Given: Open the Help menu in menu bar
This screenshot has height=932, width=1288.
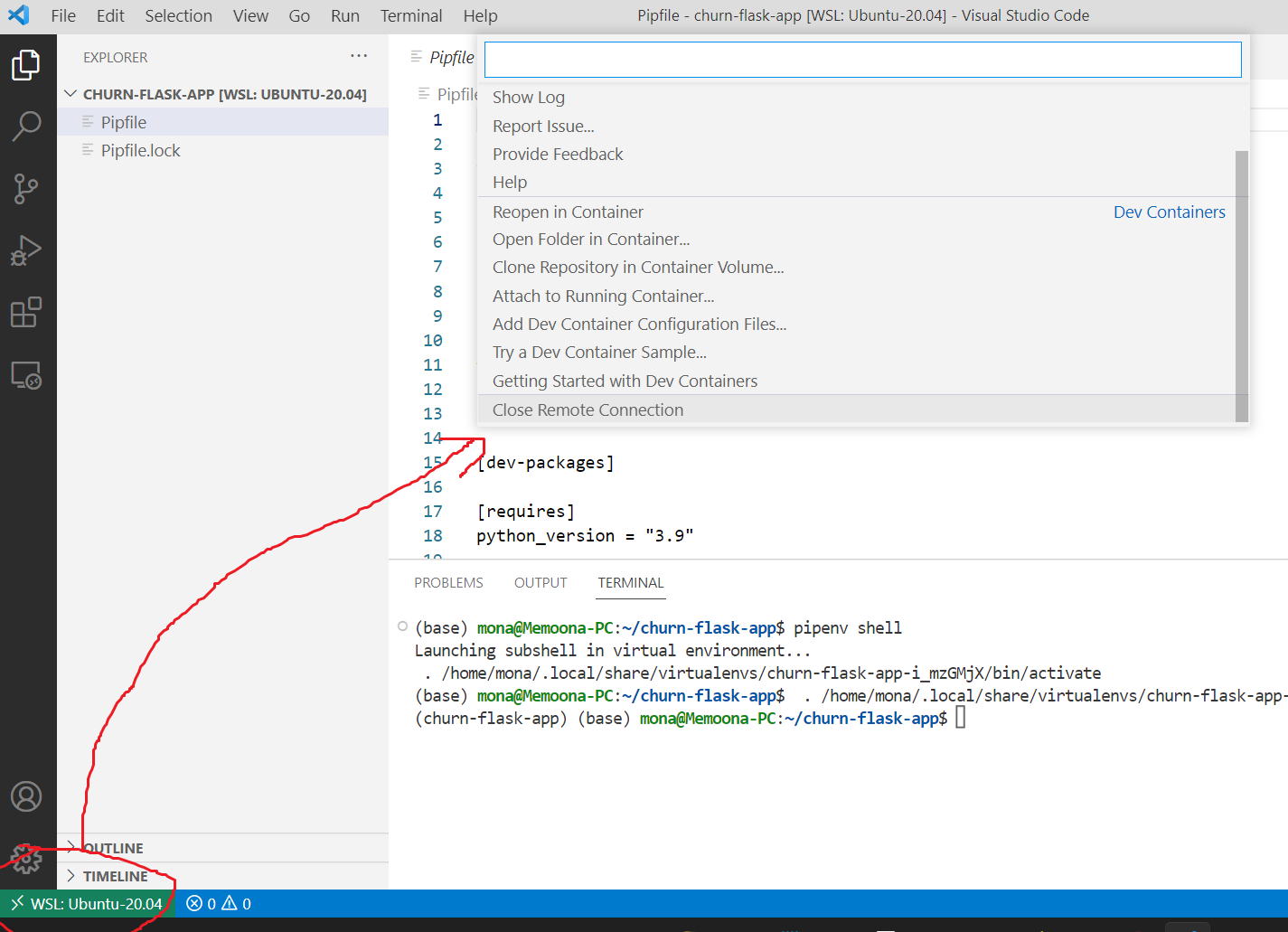Looking at the screenshot, I should coord(480,15).
